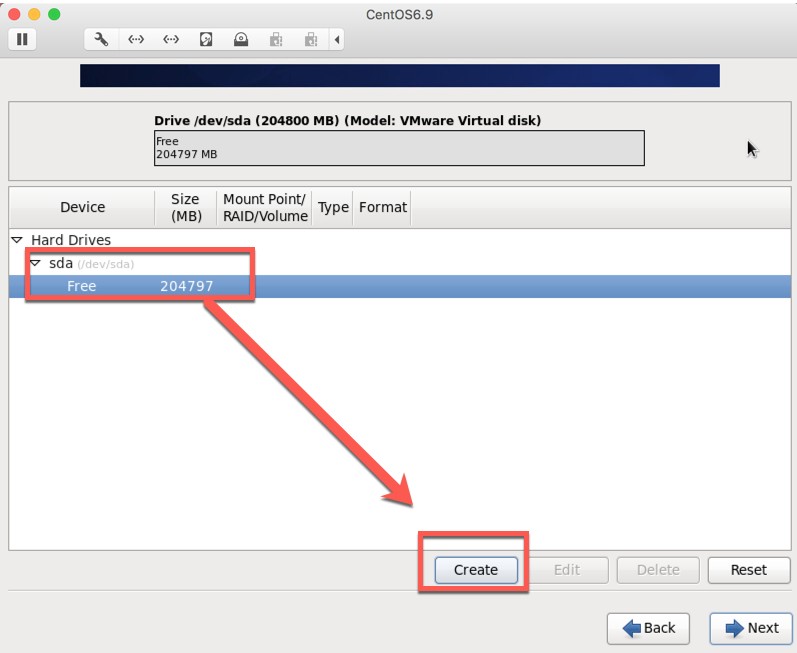Click the Free space bar in drive diagram
The height and width of the screenshot is (653, 797).
[398, 148]
